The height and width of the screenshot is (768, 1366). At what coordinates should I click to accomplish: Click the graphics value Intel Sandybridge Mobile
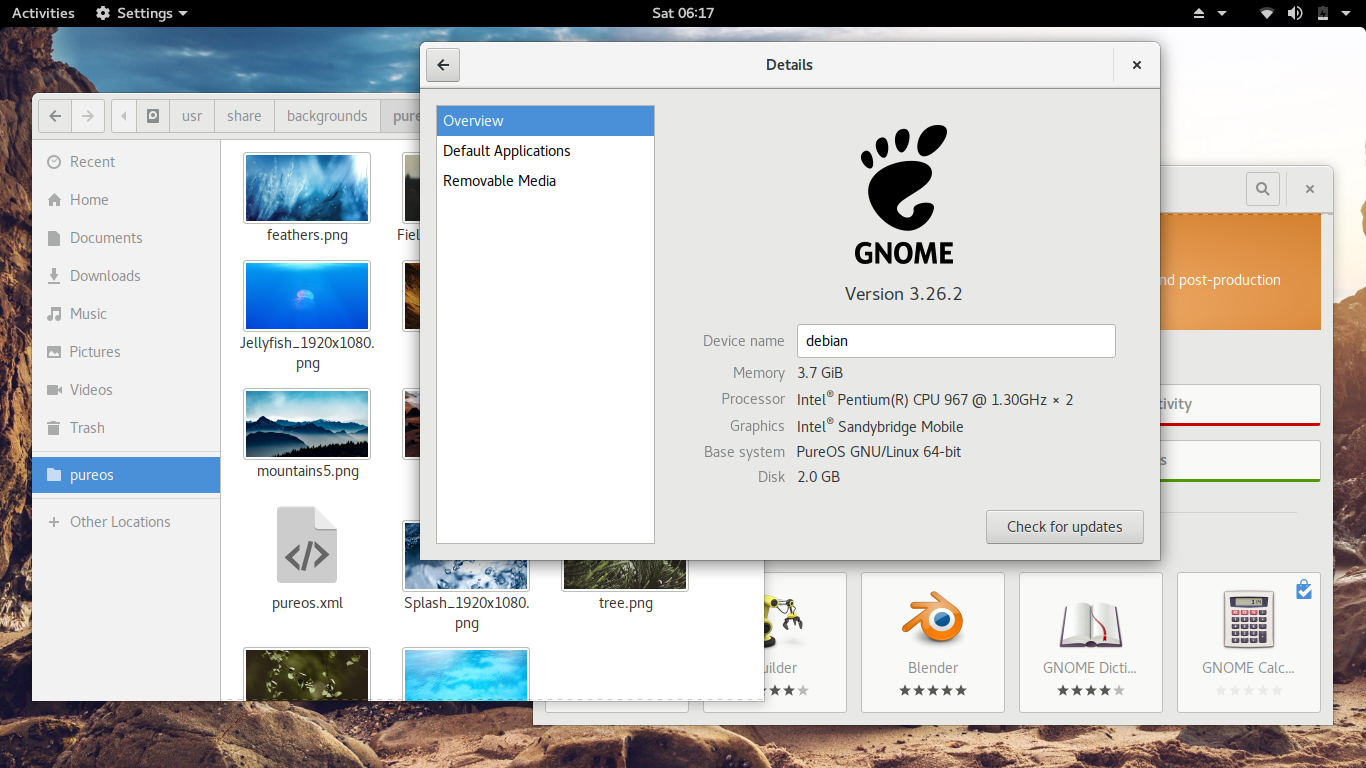880,426
